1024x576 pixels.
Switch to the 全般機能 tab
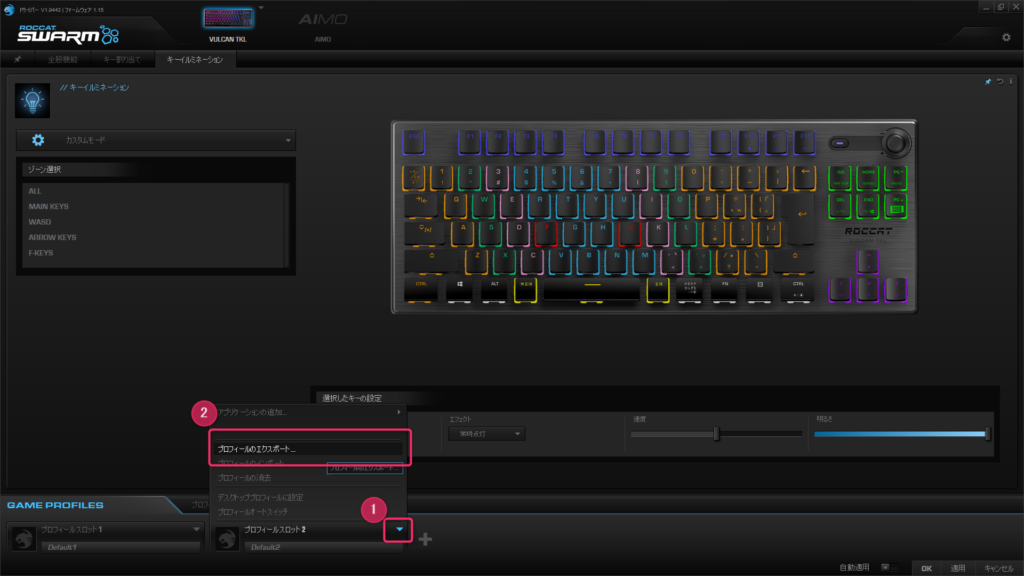[x=63, y=59]
